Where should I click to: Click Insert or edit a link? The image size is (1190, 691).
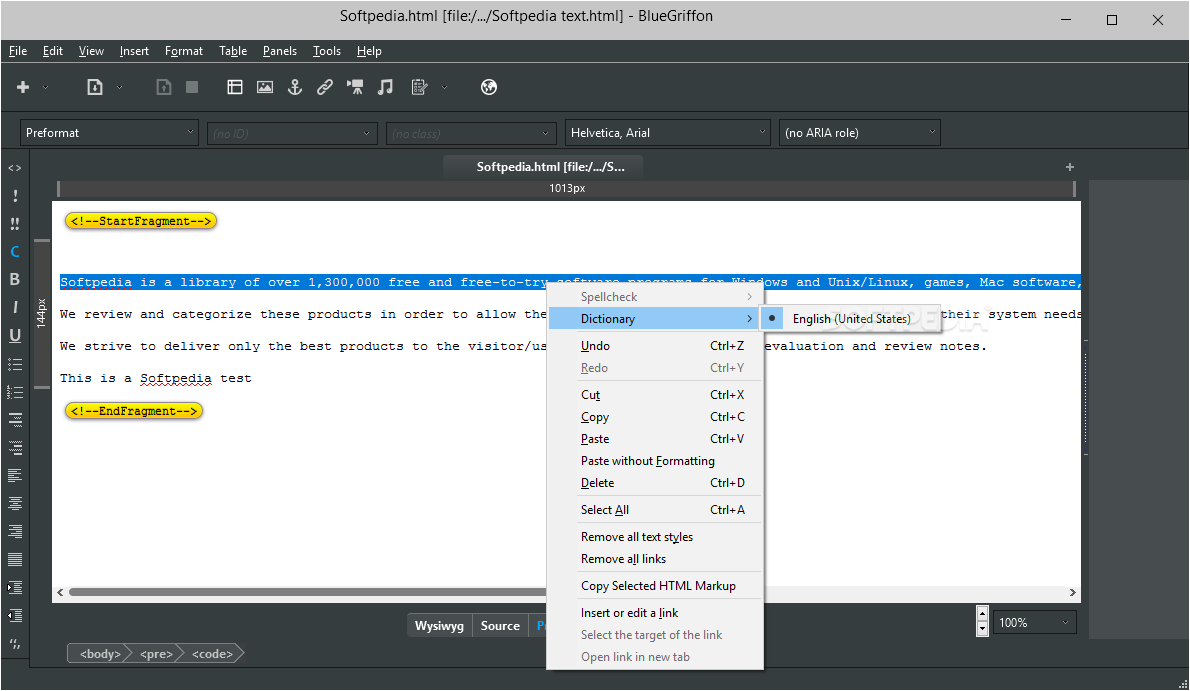pos(629,613)
